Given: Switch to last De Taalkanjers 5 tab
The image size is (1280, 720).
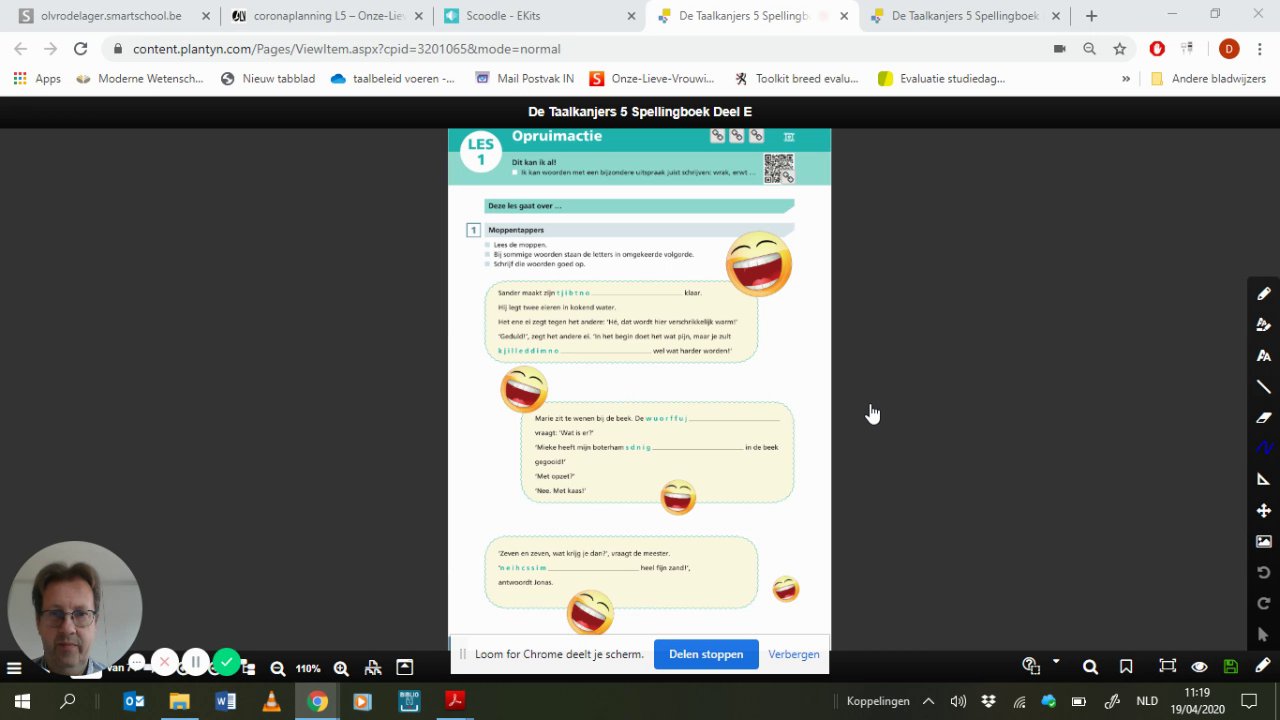Looking at the screenshot, I should tap(965, 16).
